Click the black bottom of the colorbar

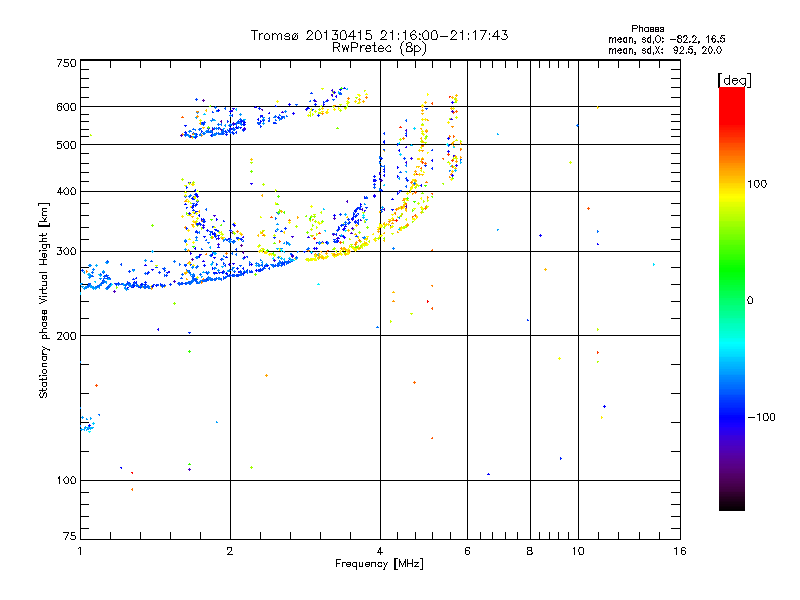click(732, 503)
